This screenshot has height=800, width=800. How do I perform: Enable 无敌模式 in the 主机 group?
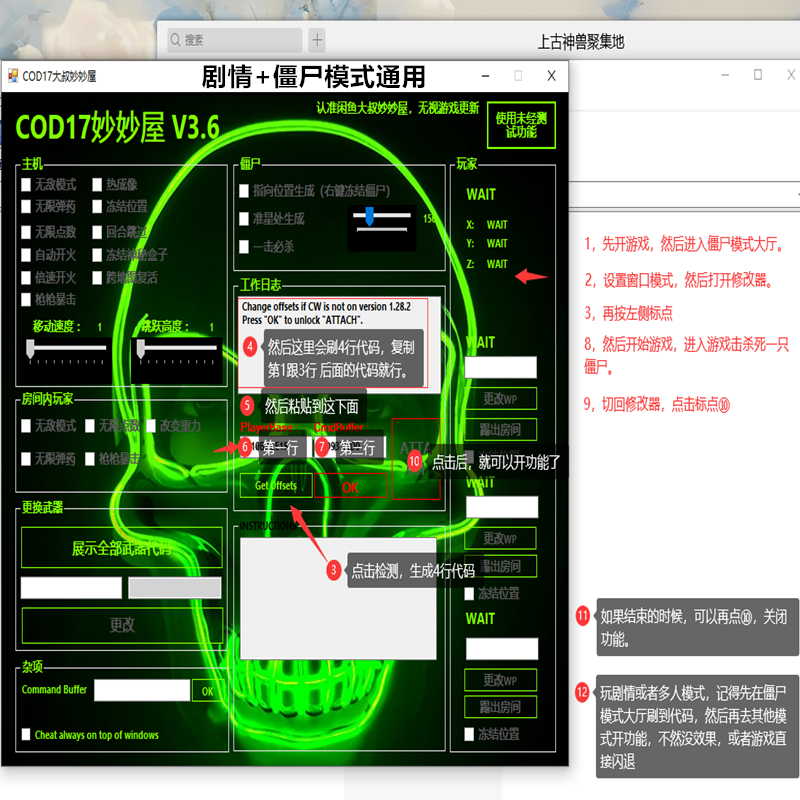point(26,184)
